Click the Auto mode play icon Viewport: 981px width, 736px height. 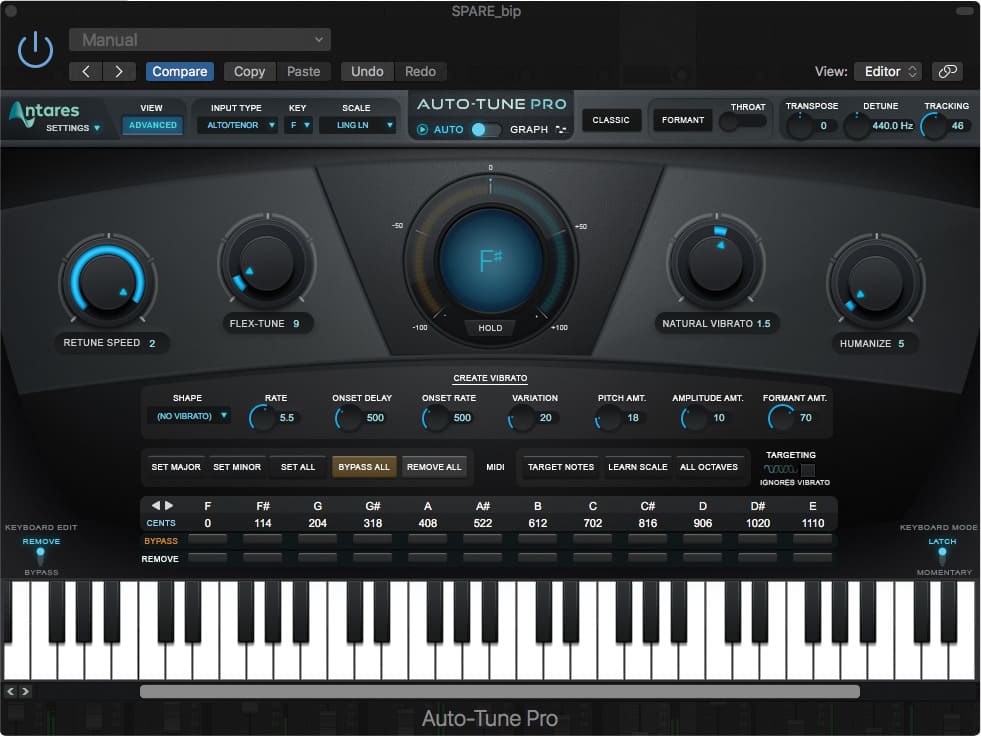click(x=422, y=130)
